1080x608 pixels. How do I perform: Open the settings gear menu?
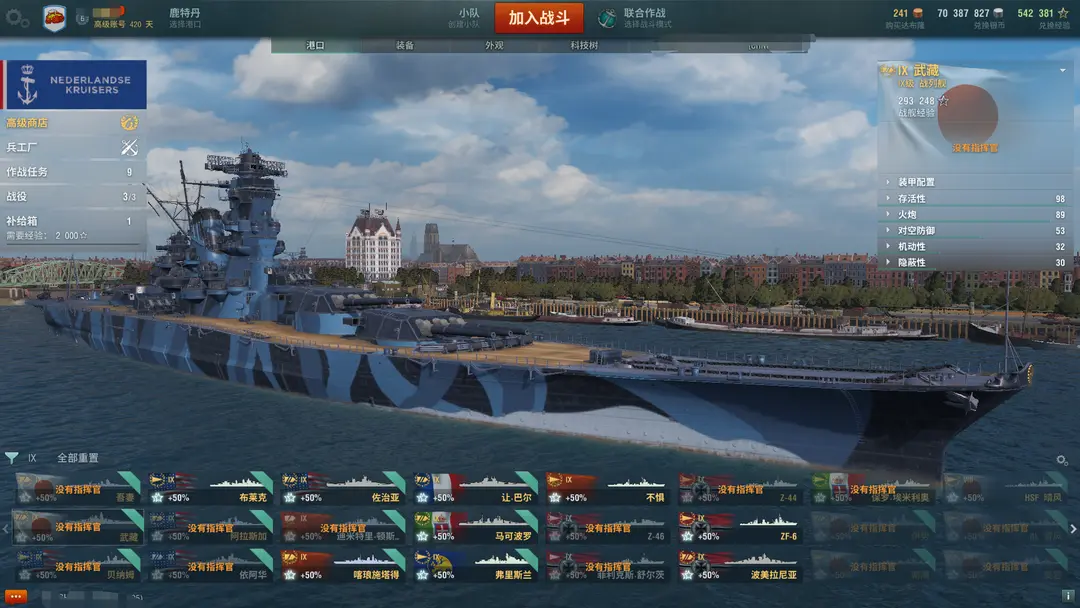(x=17, y=18)
